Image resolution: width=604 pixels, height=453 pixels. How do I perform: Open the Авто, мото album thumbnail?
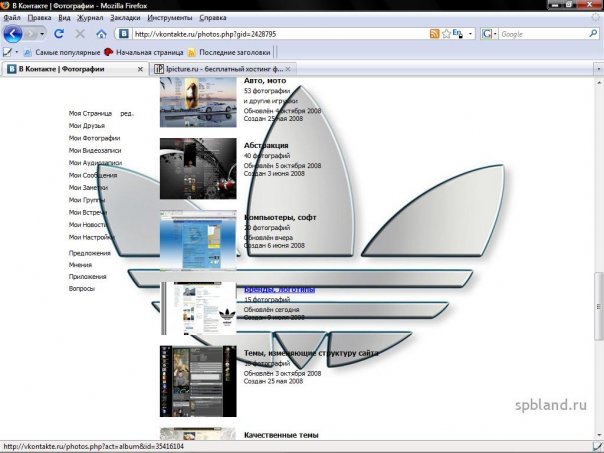pyautogui.click(x=198, y=102)
